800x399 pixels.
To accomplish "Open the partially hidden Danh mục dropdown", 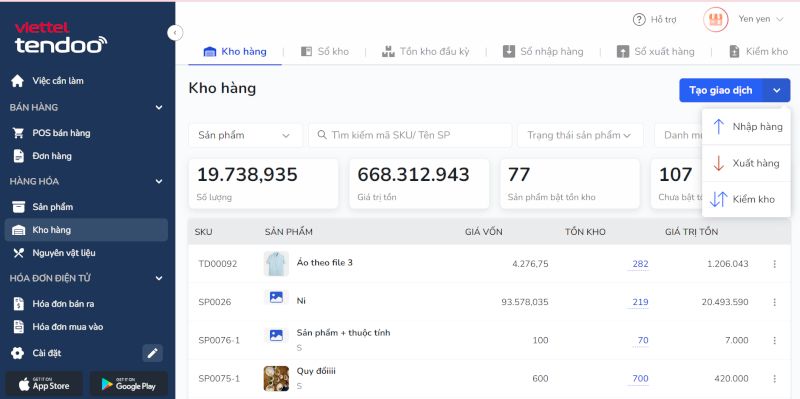I will click(x=679, y=135).
